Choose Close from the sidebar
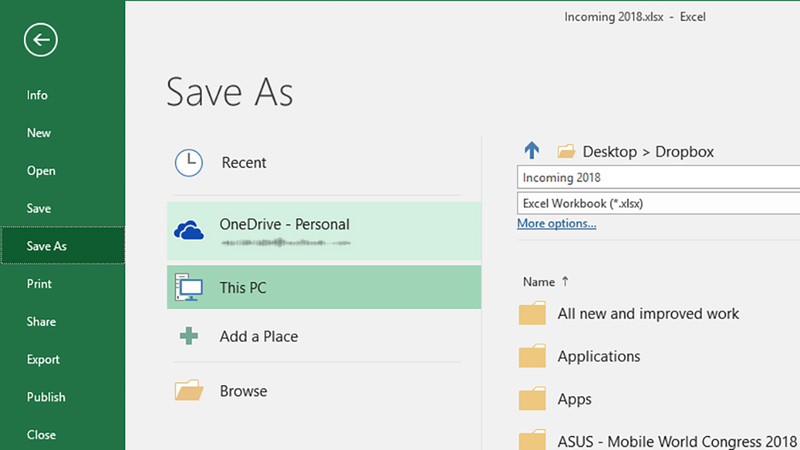Image resolution: width=800 pixels, height=450 pixels. coord(41,435)
